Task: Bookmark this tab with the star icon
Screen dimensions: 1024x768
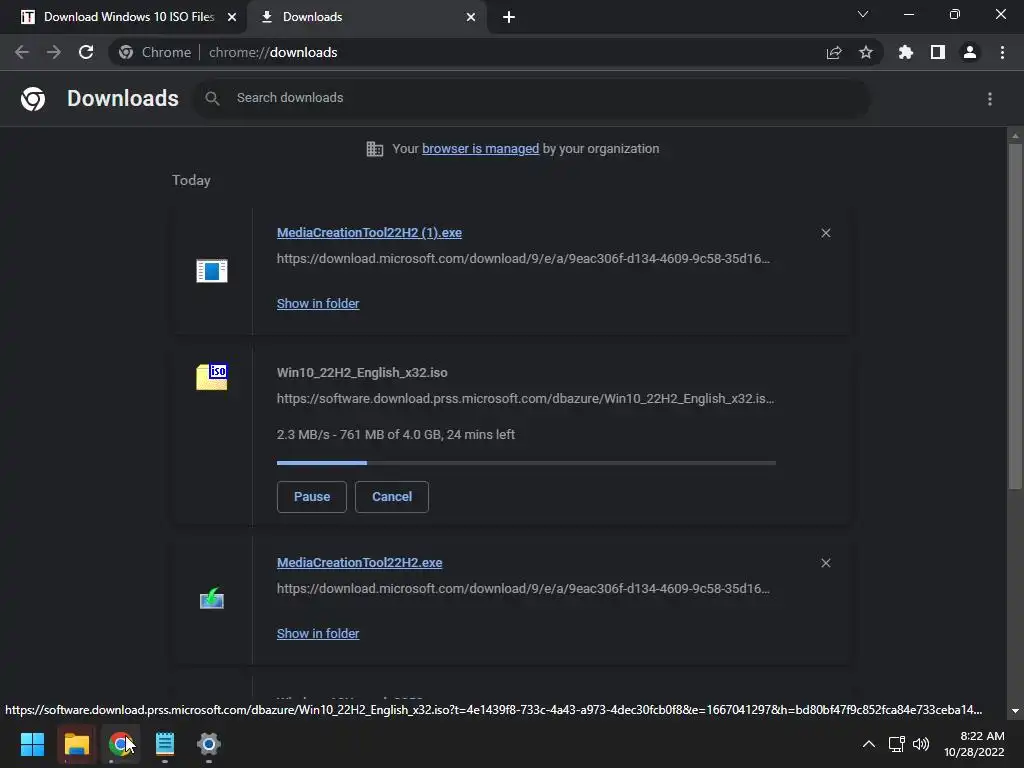Action: 866,52
